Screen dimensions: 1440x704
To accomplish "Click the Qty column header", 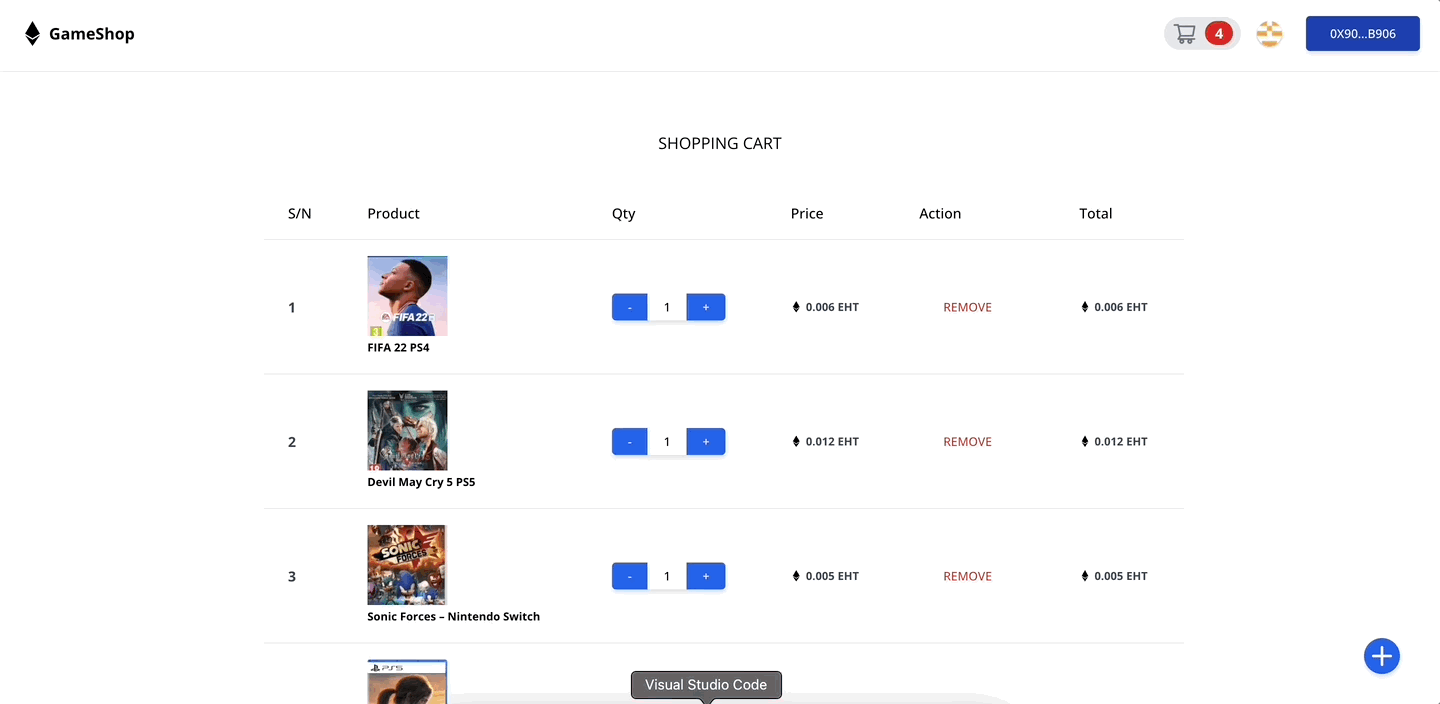I will point(623,213).
